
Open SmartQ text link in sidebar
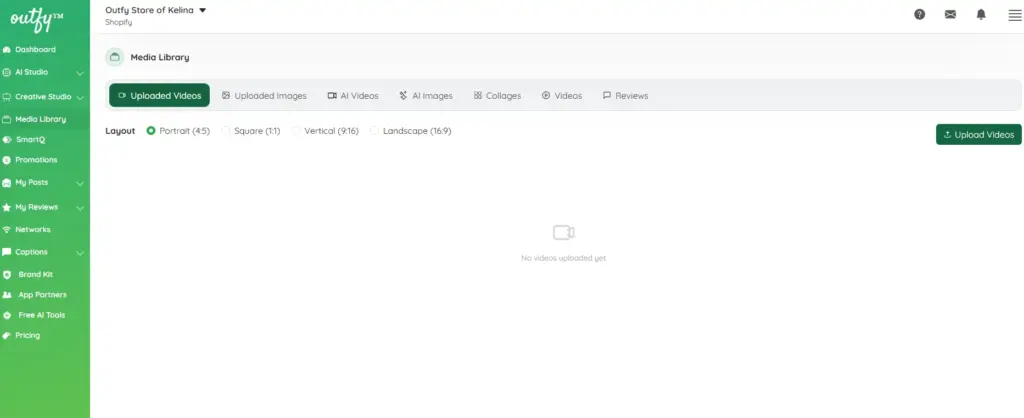tap(30, 140)
